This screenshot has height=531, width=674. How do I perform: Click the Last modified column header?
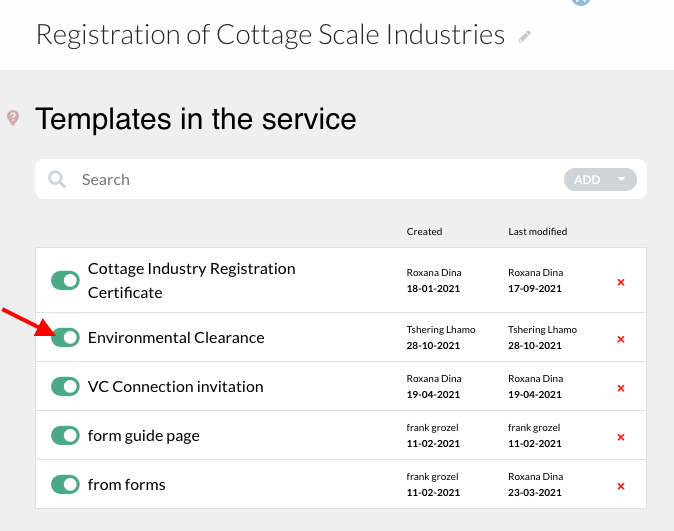pos(537,231)
